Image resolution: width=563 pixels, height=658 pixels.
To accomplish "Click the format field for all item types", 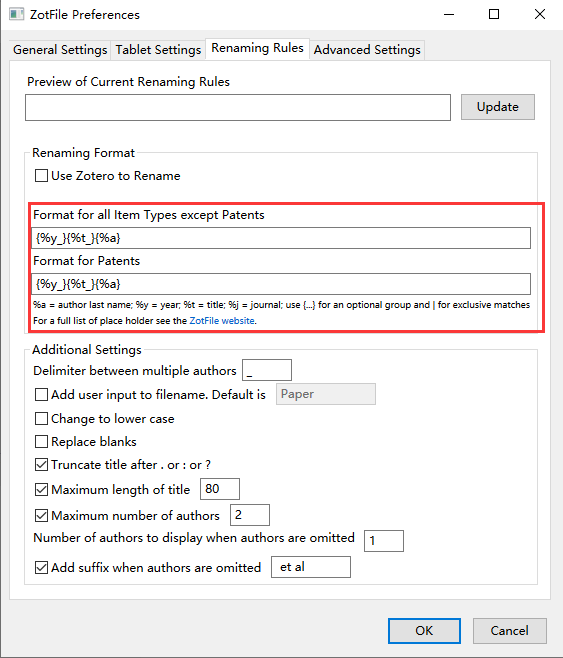I will (x=281, y=238).
